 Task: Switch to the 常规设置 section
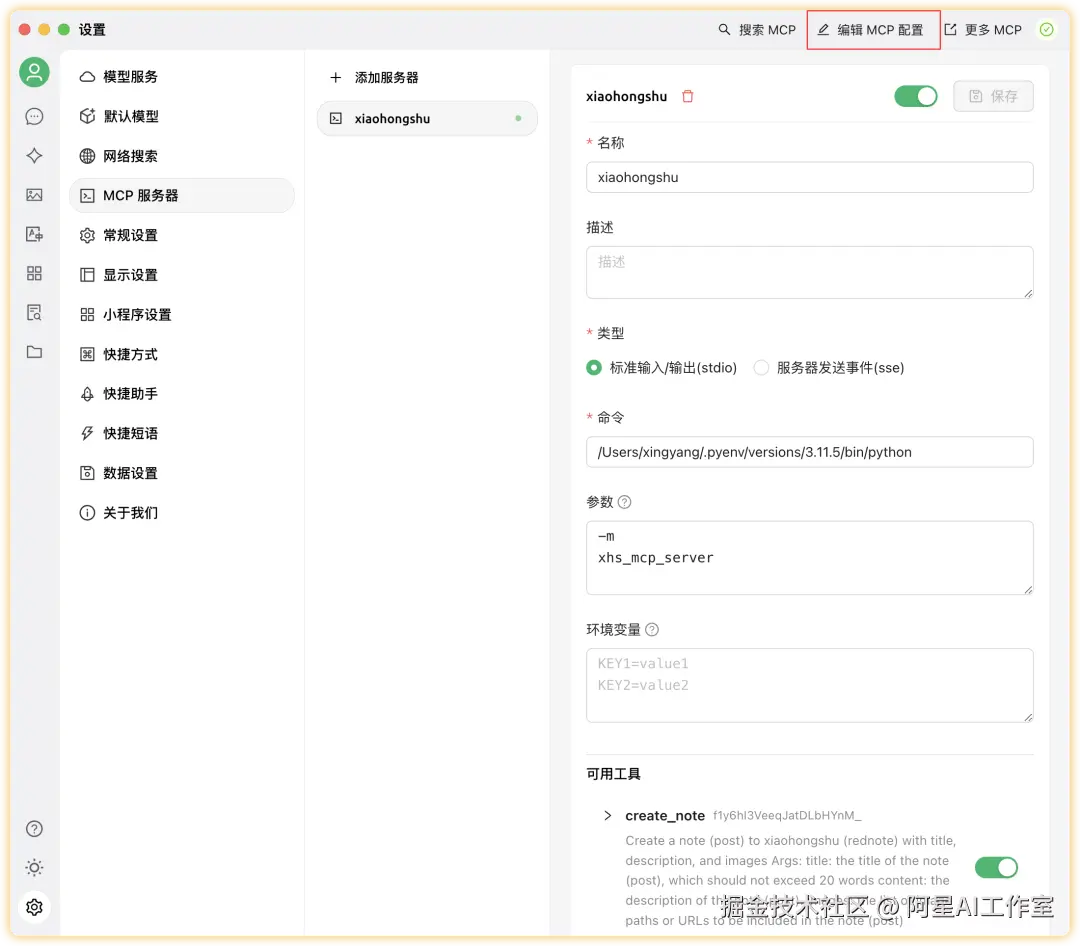coord(130,235)
